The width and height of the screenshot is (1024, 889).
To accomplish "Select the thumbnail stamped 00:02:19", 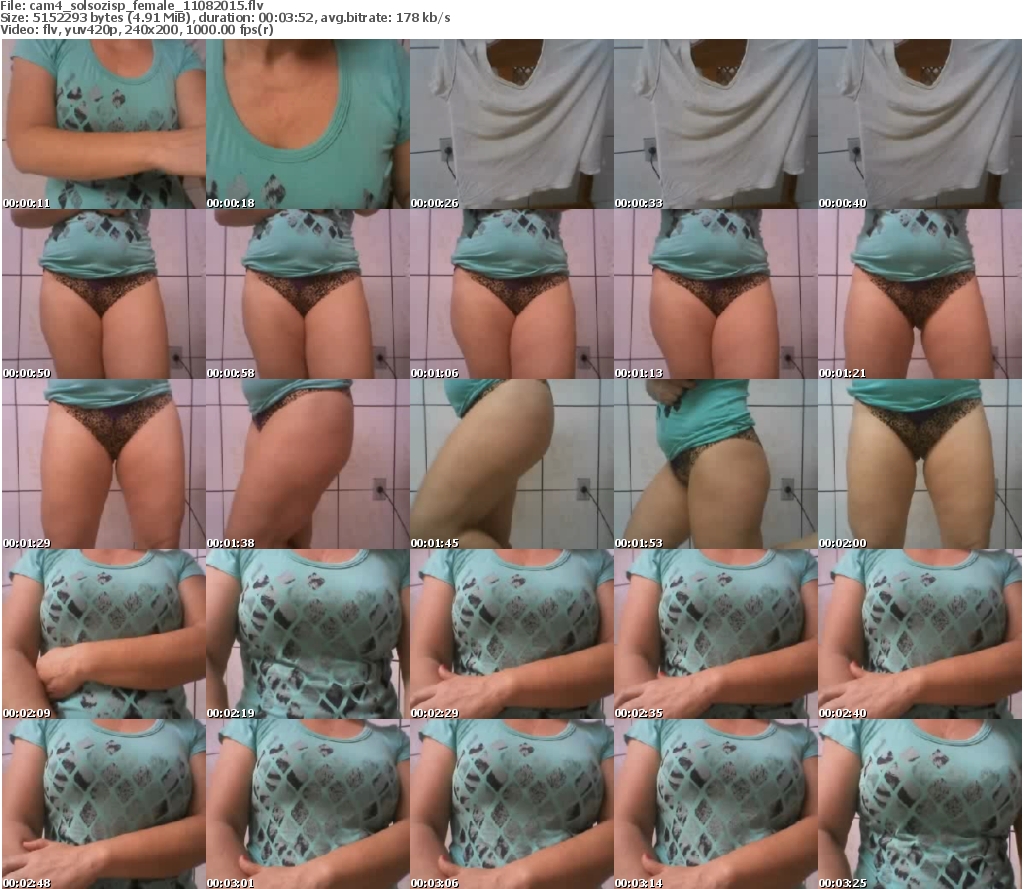I will click(x=308, y=634).
